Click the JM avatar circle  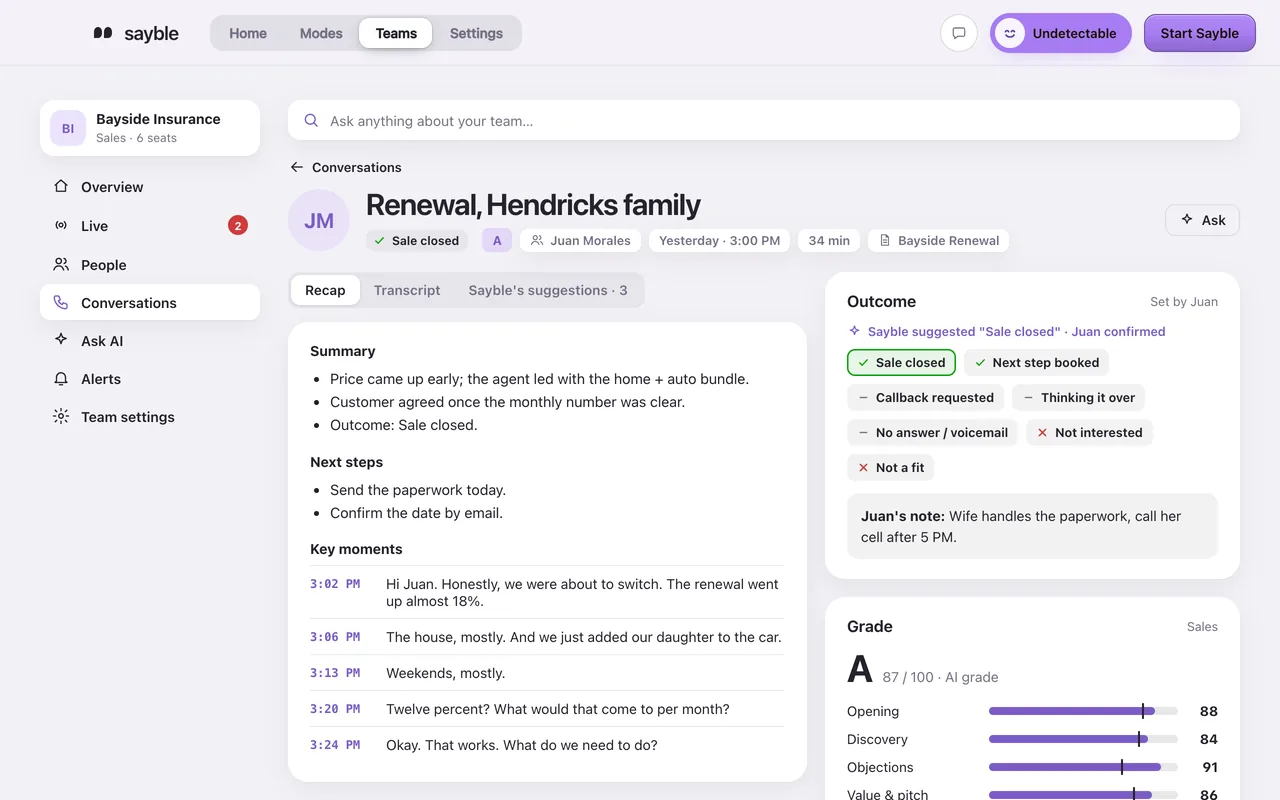(x=319, y=220)
